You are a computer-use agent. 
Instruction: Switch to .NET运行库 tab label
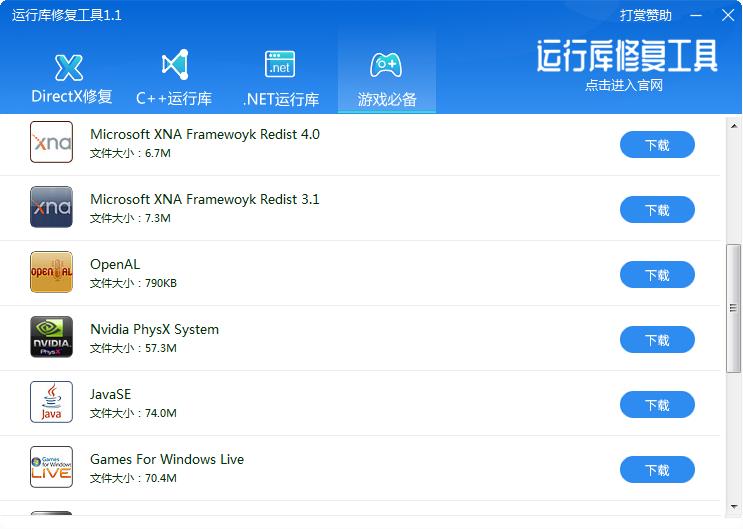coord(281,99)
